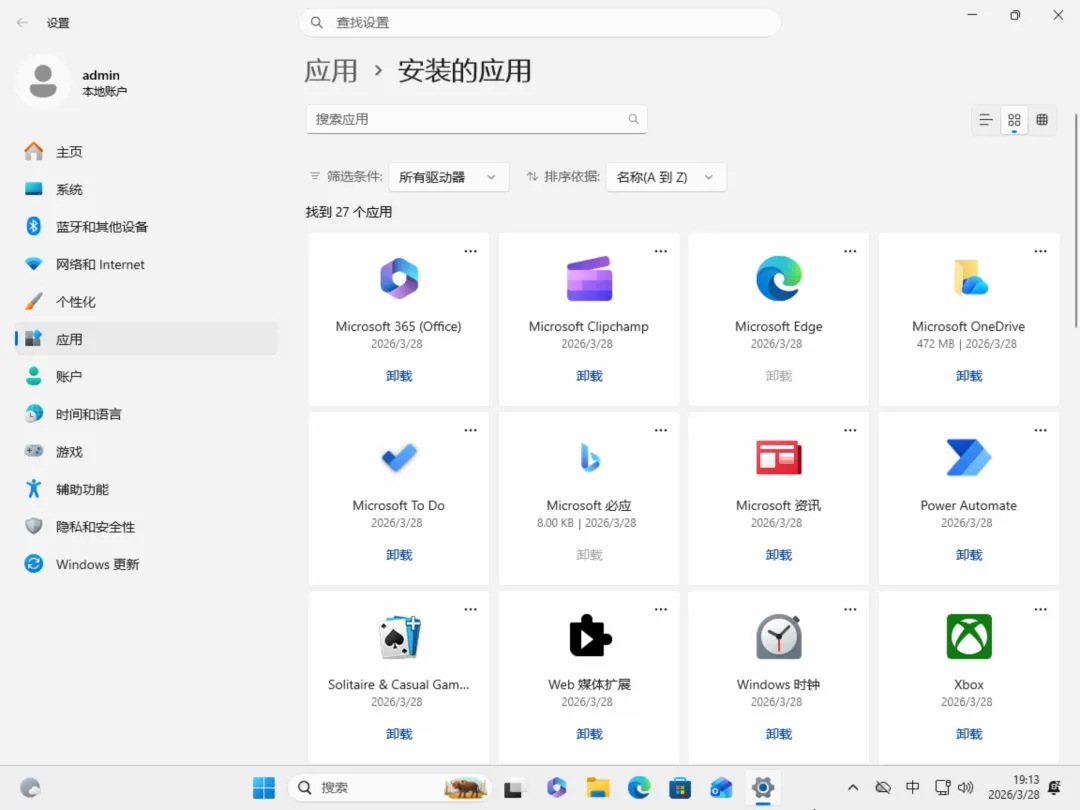The image size is (1080, 810).
Task: Open more options for Xbox
Action: (1040, 610)
